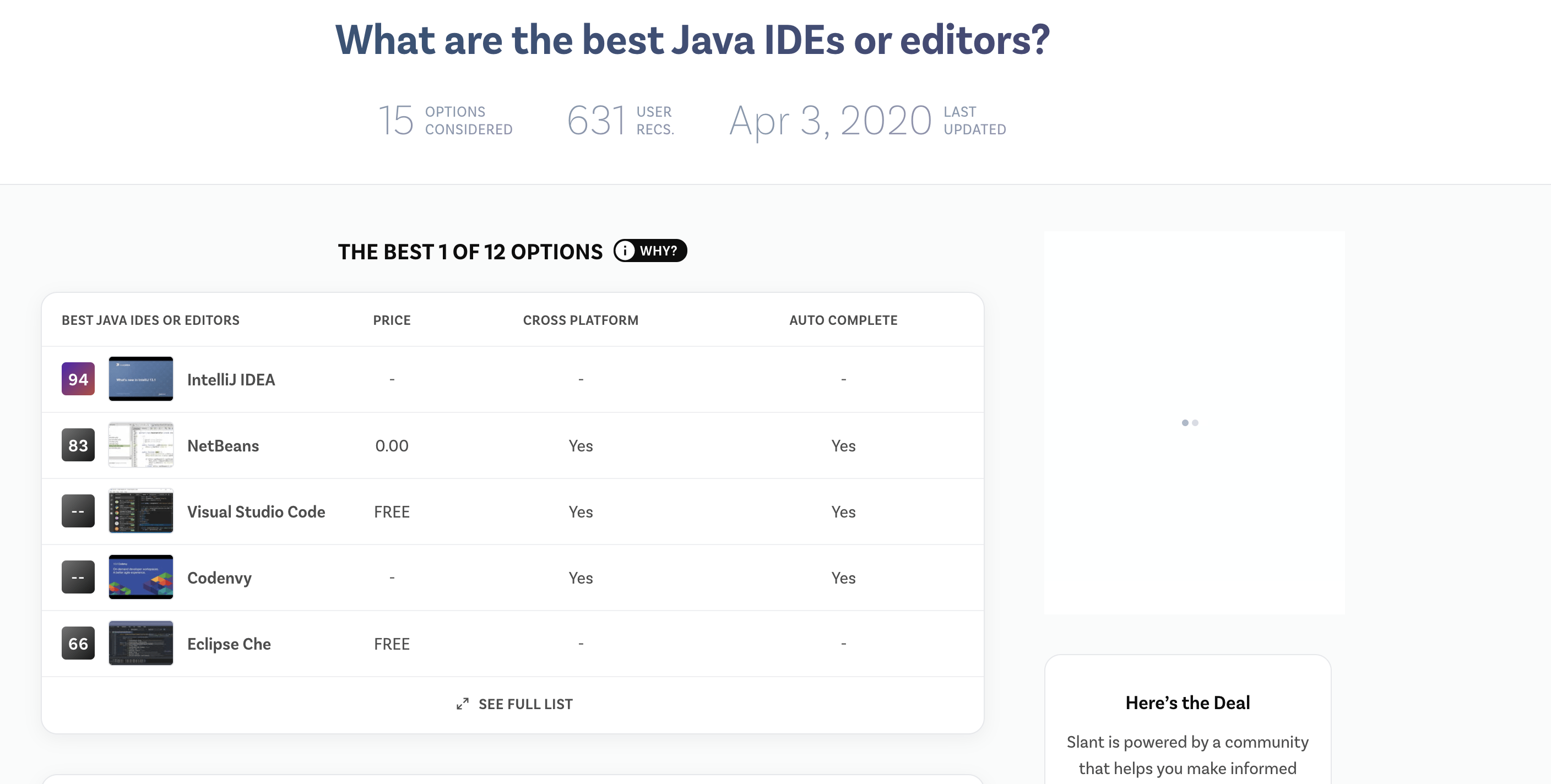Open the Visual Studio Code thumbnail
This screenshot has width=1551, height=784.
[x=141, y=511]
